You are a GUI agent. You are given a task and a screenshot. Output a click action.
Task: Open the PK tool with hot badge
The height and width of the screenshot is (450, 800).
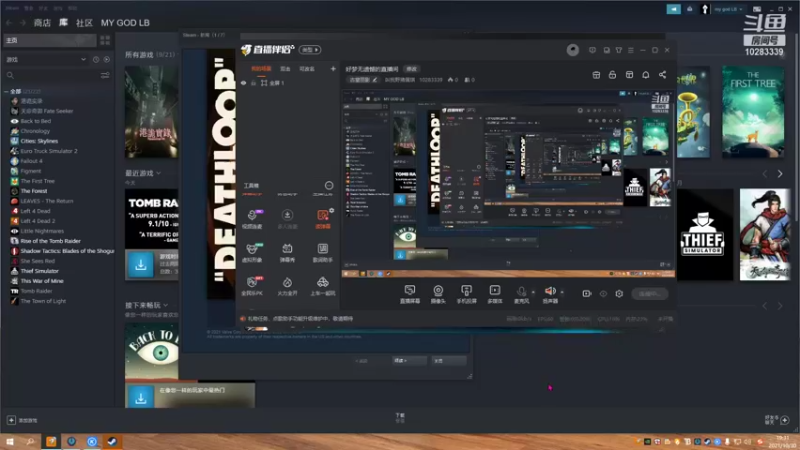[x=252, y=286]
